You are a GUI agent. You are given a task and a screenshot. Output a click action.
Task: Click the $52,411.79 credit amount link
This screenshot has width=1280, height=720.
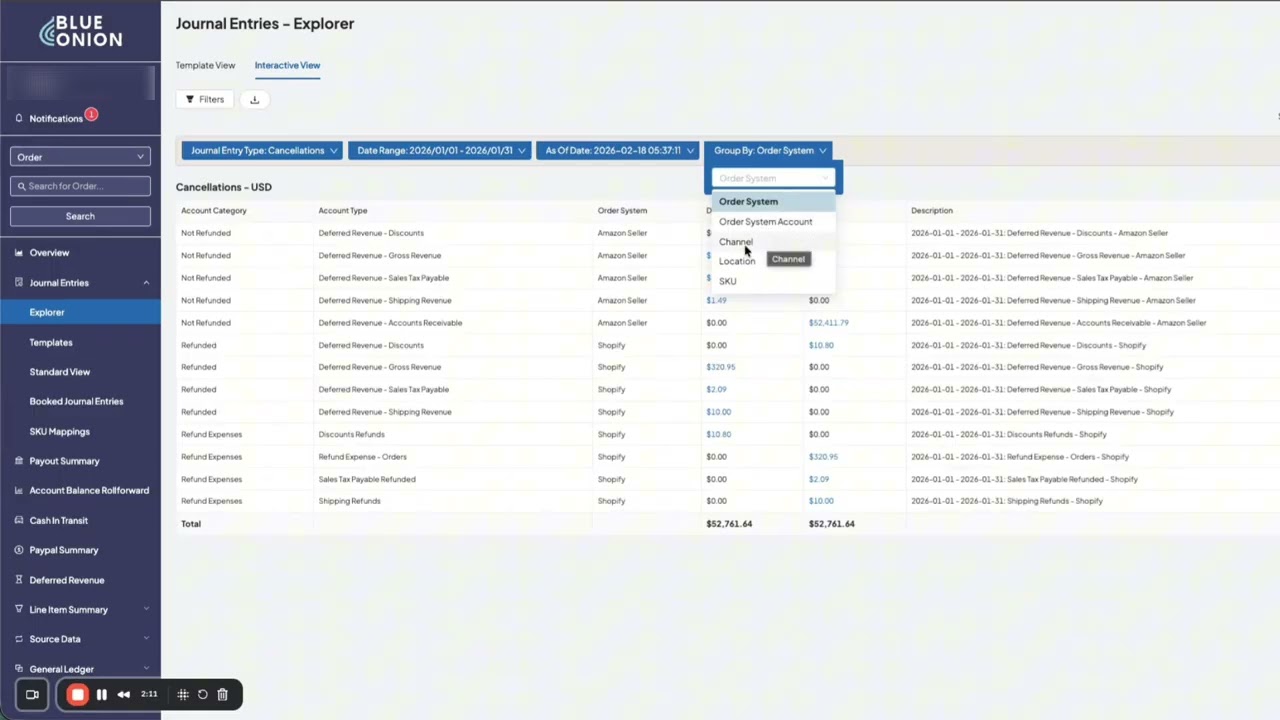[x=828, y=323]
